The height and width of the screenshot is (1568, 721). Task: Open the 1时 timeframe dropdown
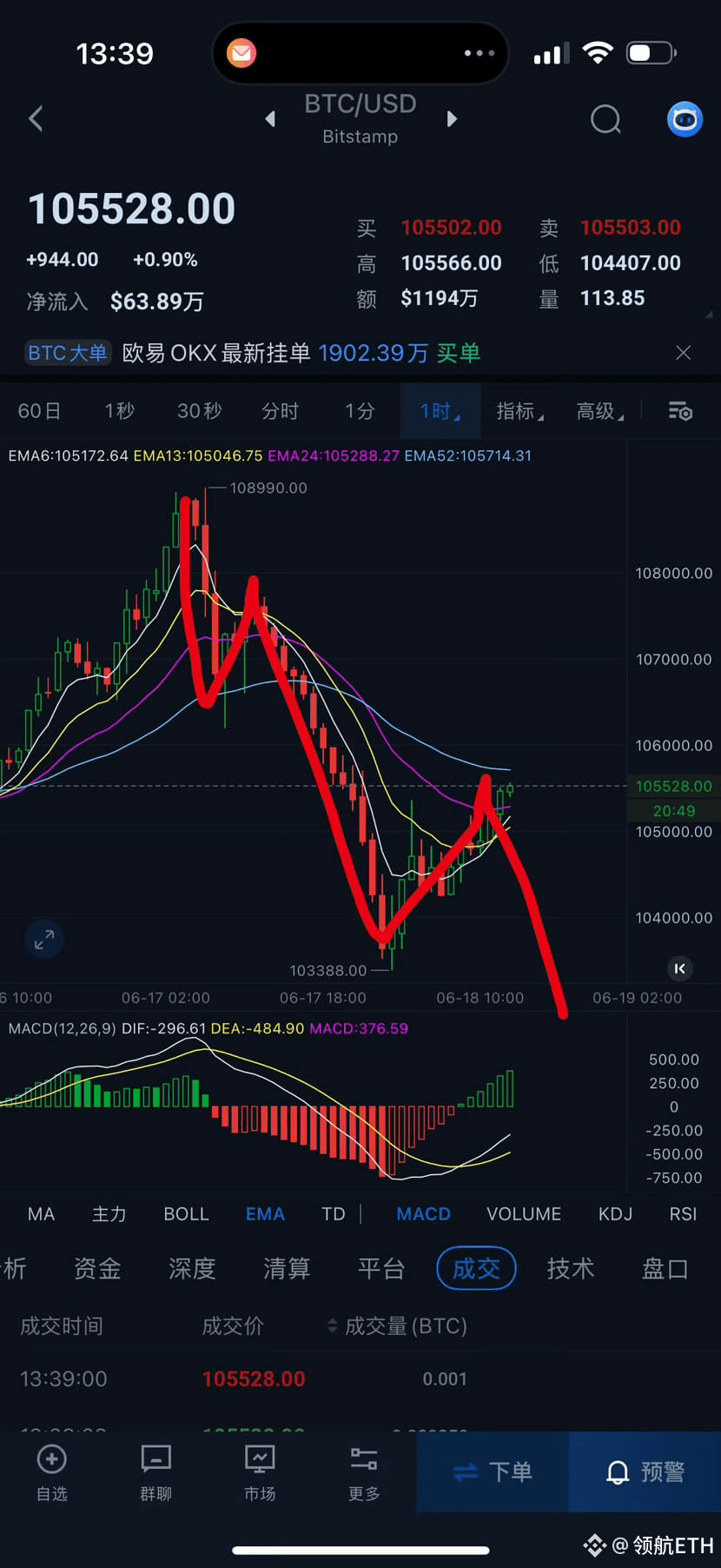tap(440, 411)
